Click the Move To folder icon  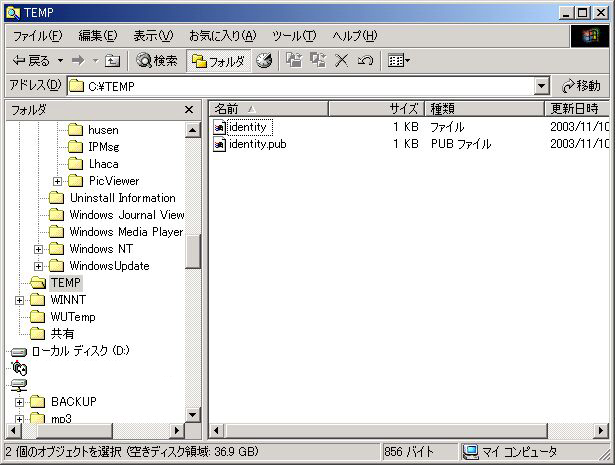[294, 61]
